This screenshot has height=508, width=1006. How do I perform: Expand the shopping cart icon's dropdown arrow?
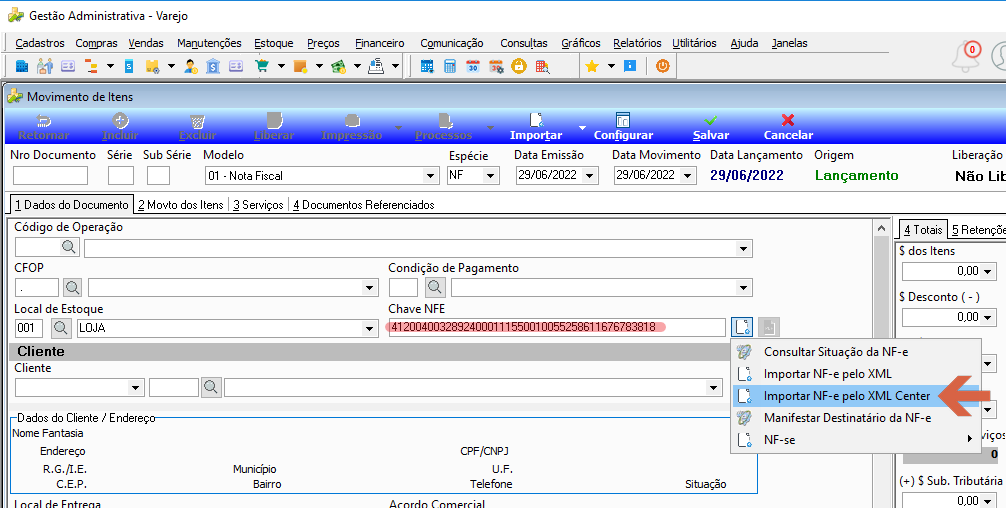point(281,66)
